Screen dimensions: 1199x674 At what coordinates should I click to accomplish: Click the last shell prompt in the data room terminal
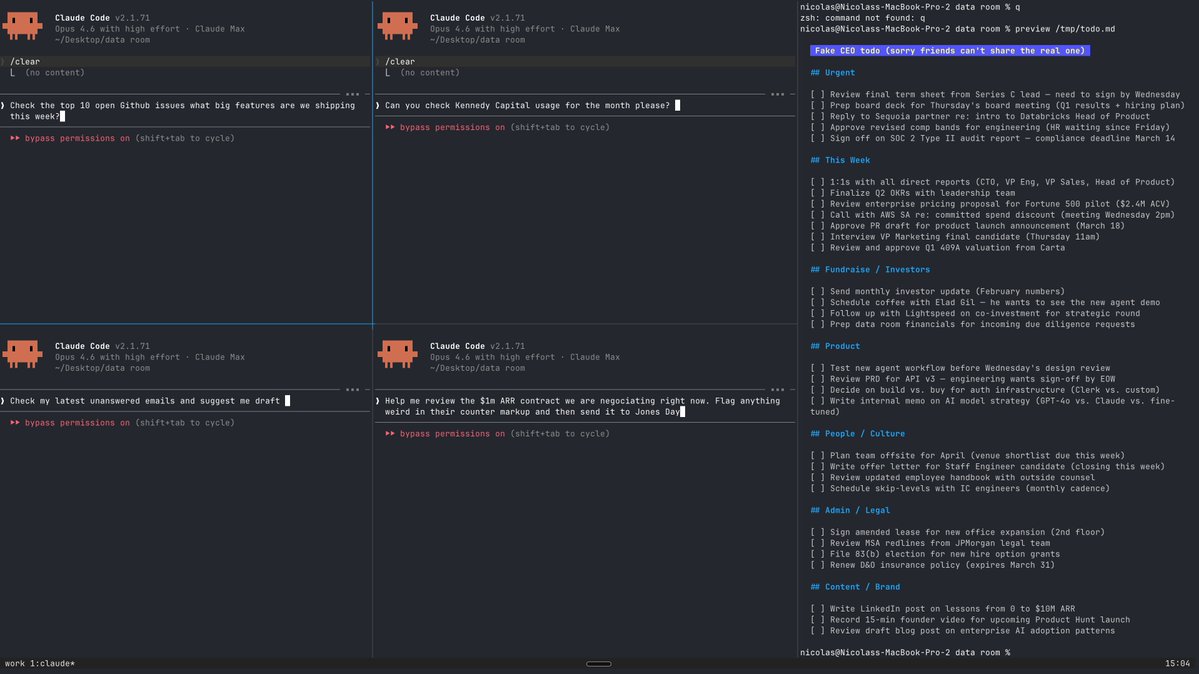[x=905, y=653]
